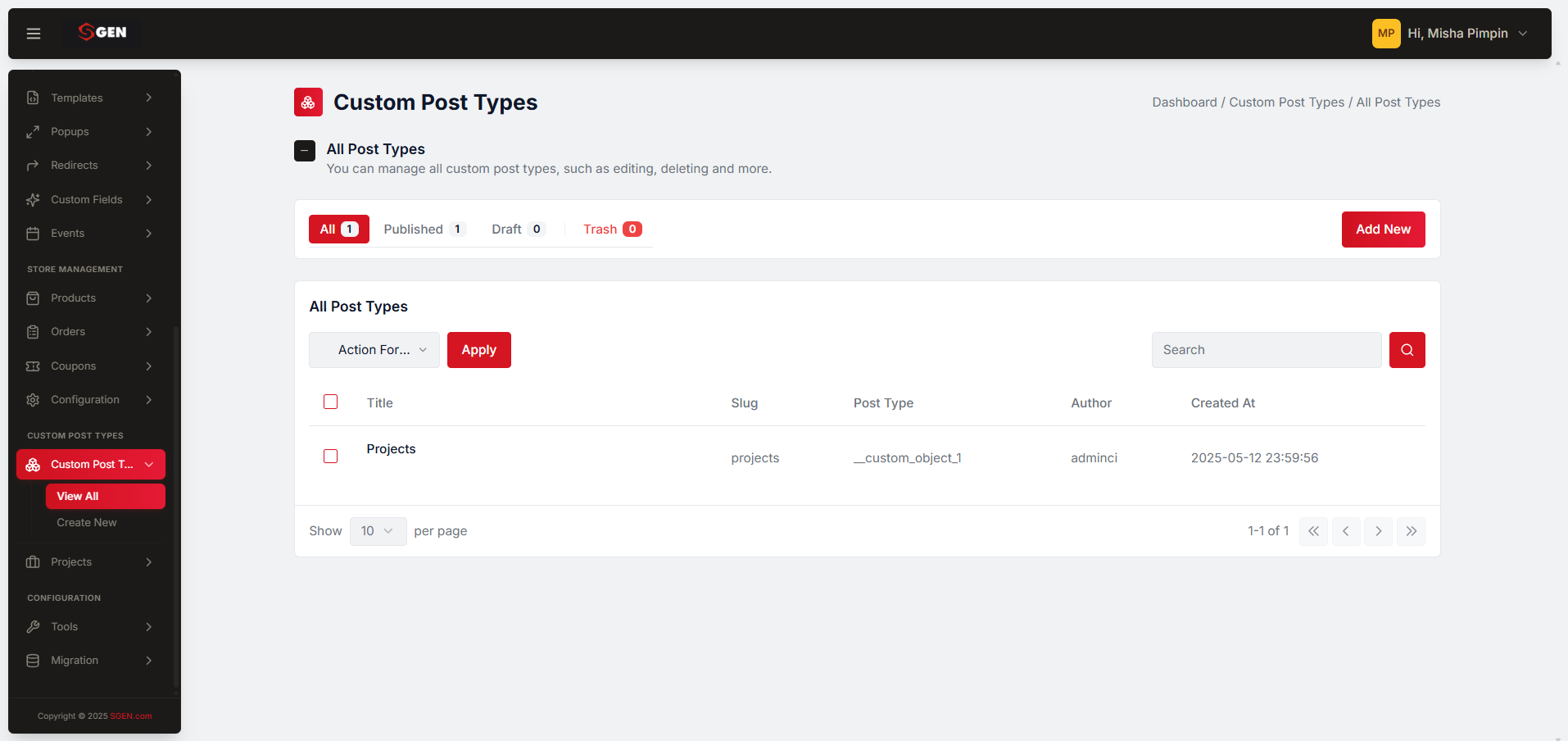The width and height of the screenshot is (1568, 741).
Task: Click the Redirects sidebar label
Action: tap(75, 166)
